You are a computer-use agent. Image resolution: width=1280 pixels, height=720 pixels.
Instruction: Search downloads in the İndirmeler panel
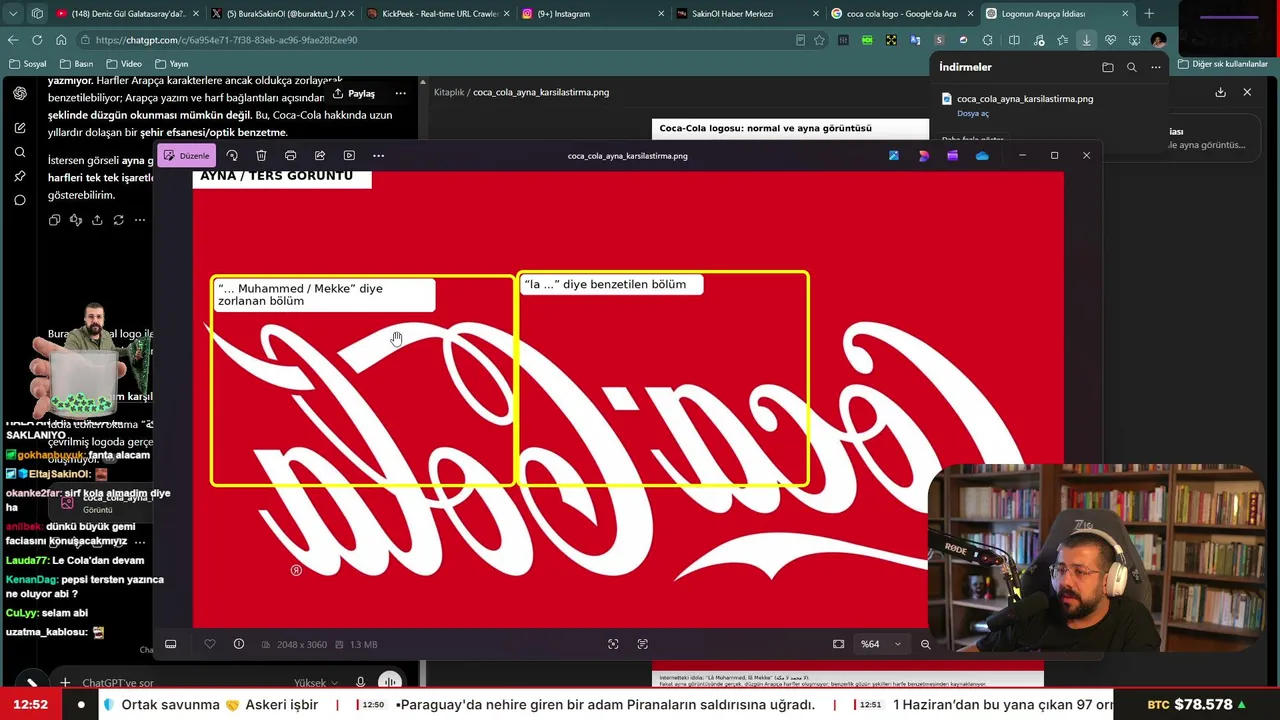pyautogui.click(x=1132, y=67)
